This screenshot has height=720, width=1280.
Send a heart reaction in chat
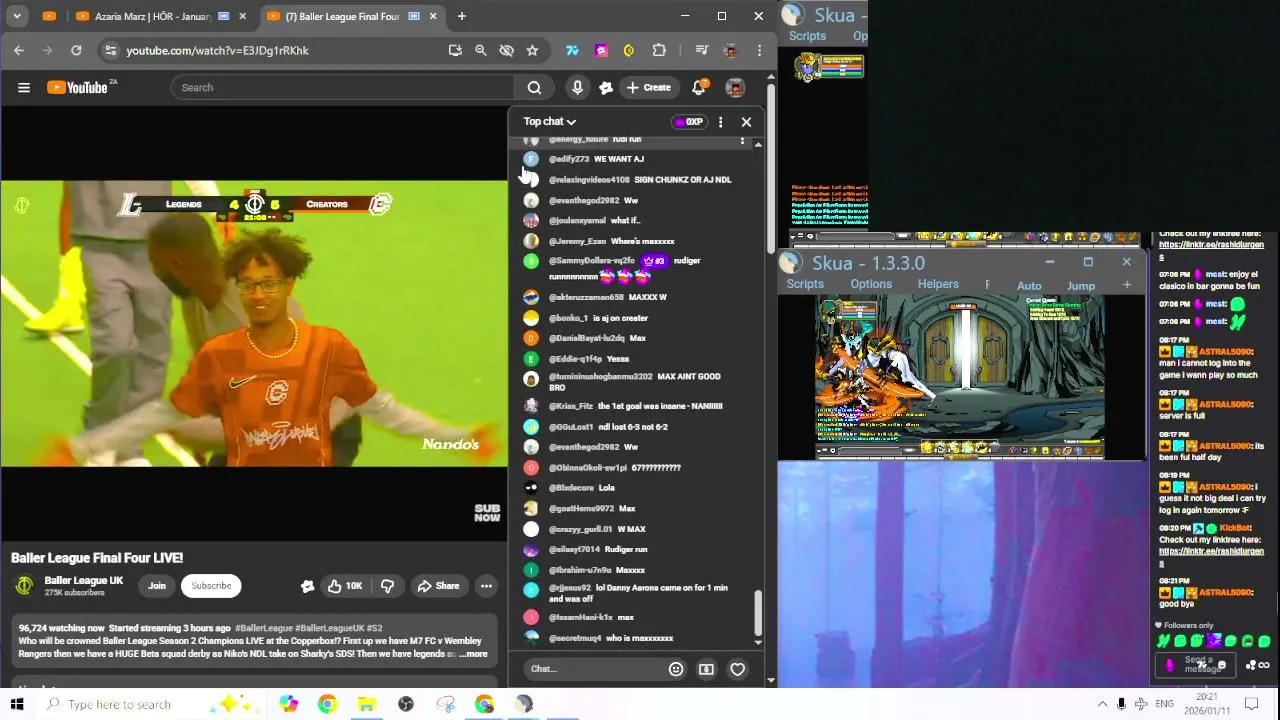737,669
